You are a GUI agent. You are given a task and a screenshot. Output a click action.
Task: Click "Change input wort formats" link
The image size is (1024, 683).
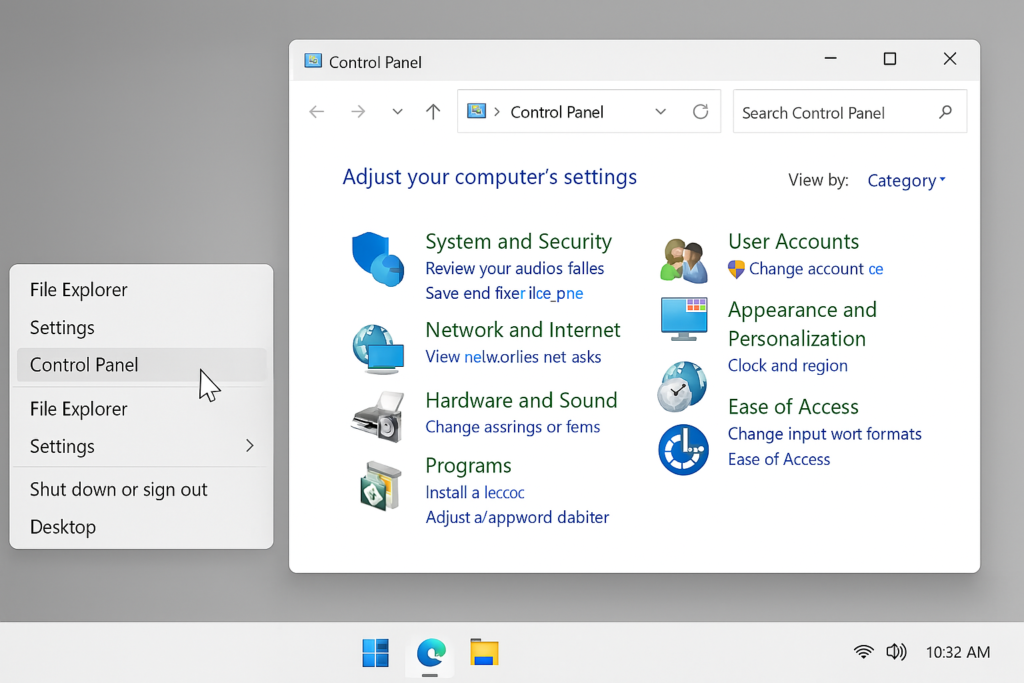tap(825, 434)
